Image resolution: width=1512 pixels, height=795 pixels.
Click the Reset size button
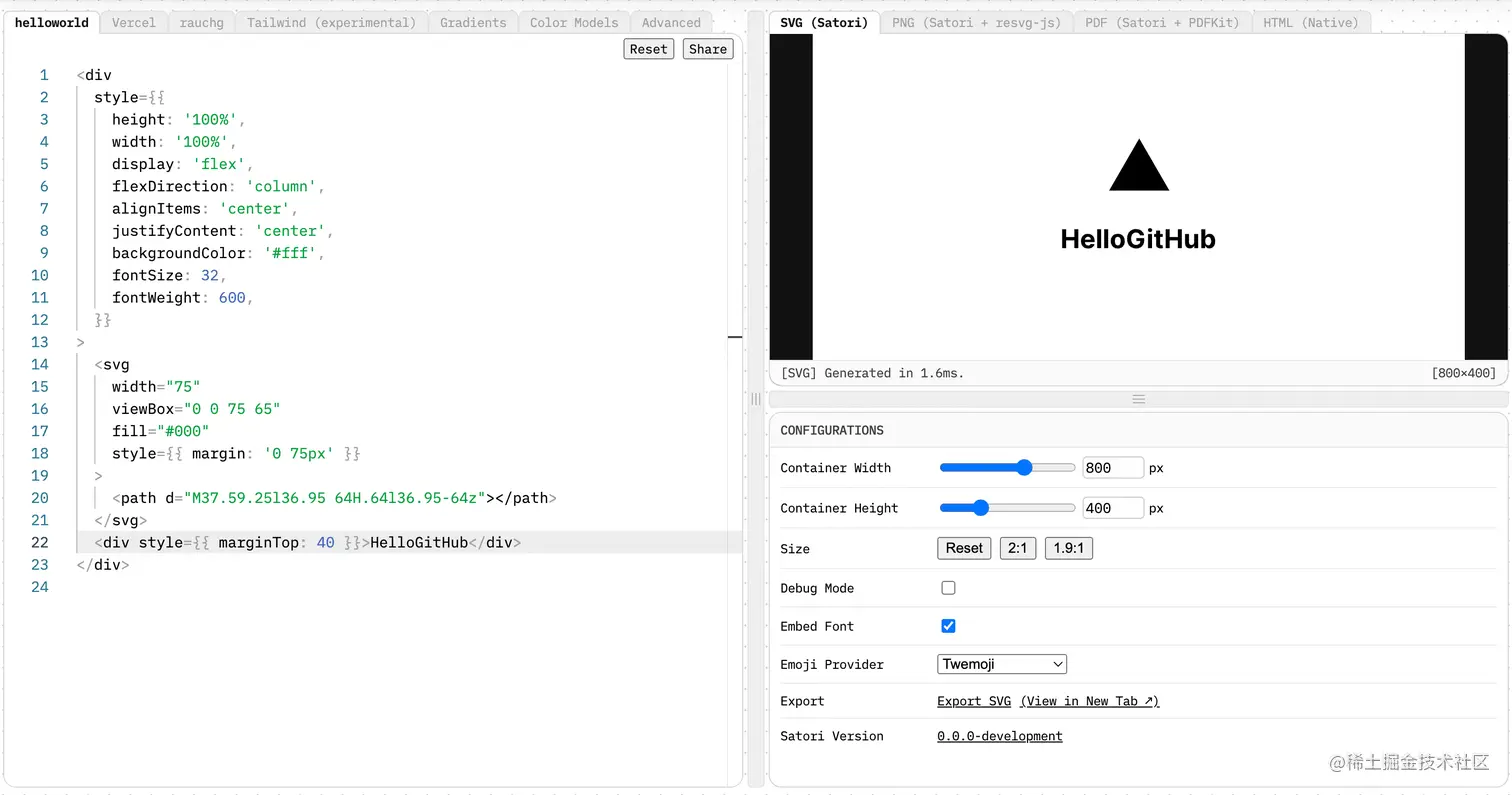point(964,548)
